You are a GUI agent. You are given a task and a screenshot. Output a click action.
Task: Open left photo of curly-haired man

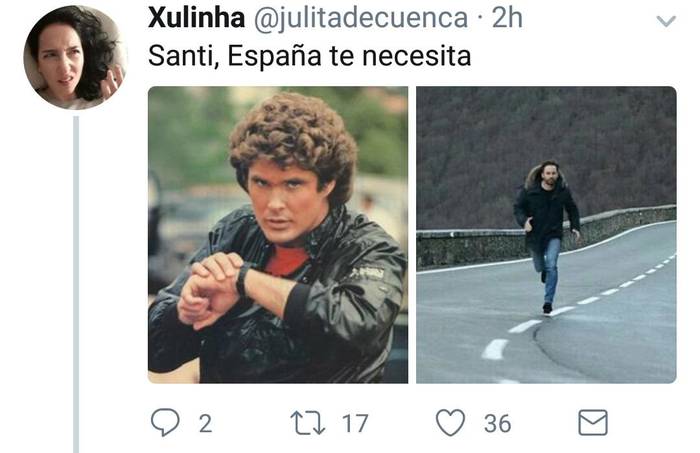click(278, 235)
